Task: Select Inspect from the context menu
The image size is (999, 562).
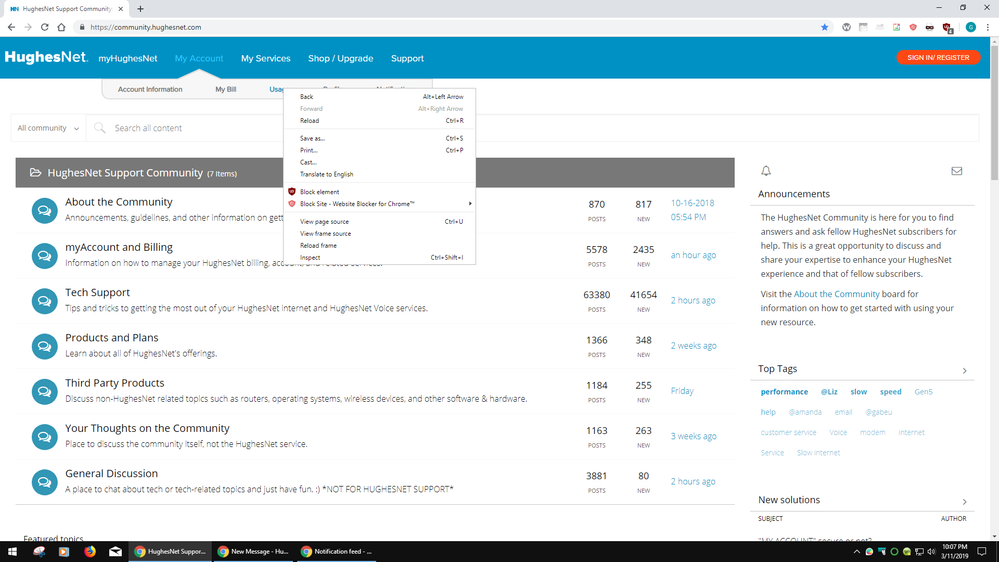Action: click(310, 257)
